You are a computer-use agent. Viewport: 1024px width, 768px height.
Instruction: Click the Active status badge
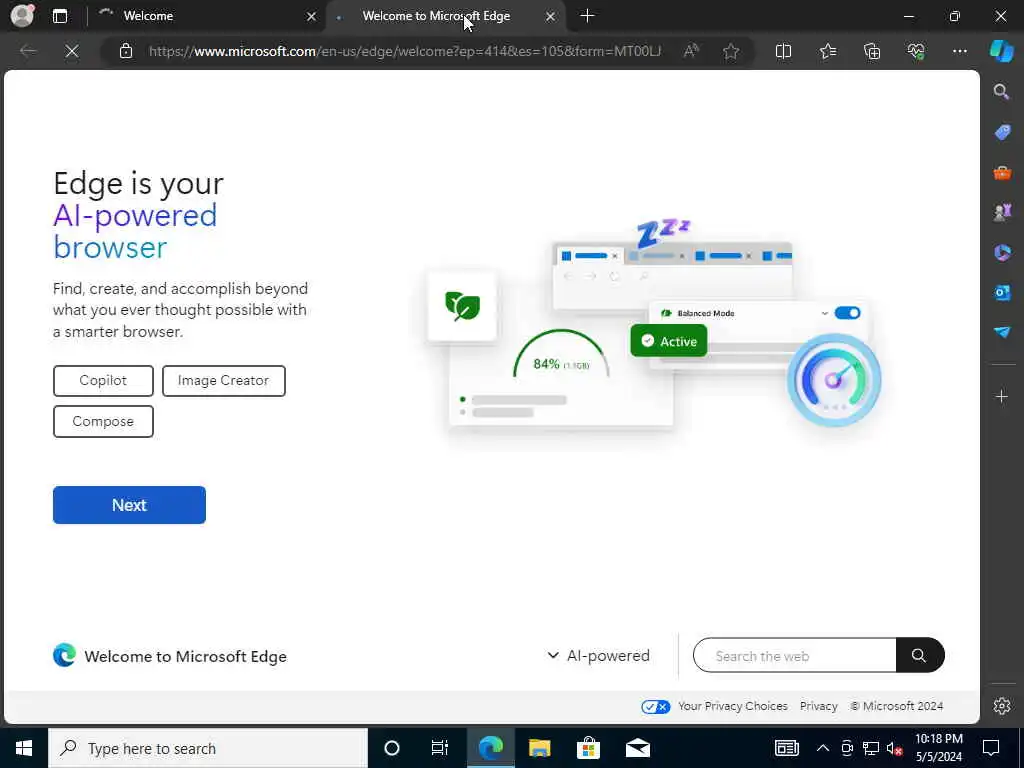(669, 341)
